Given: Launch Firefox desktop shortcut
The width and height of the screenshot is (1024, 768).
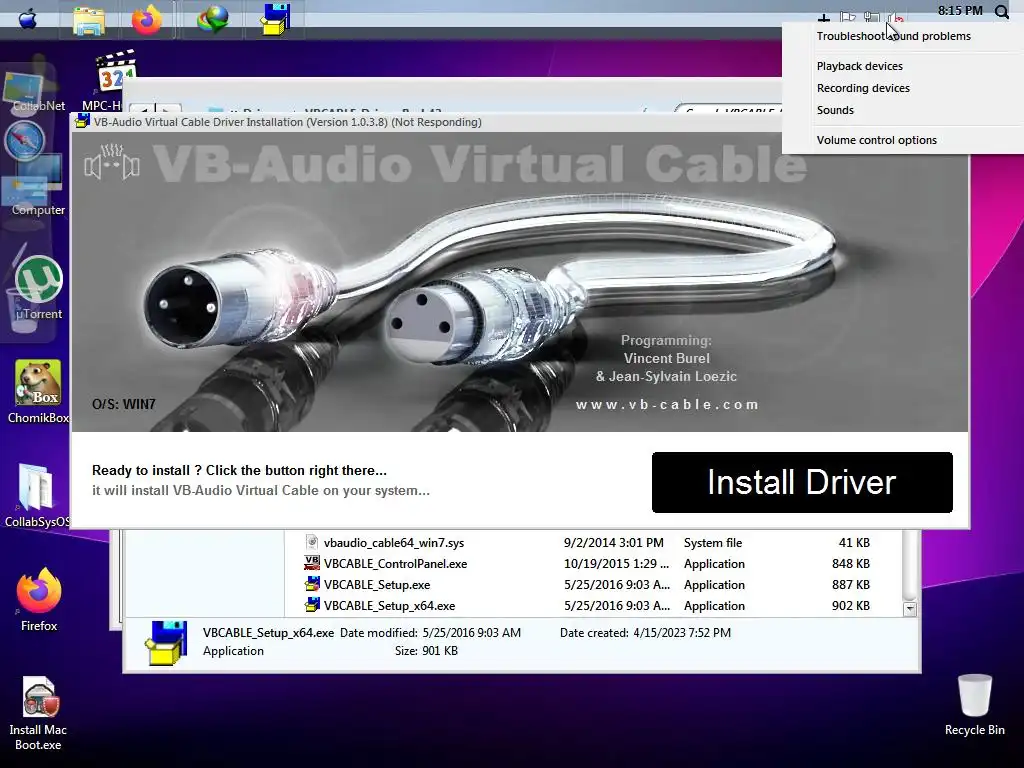Looking at the screenshot, I should pos(39,600).
